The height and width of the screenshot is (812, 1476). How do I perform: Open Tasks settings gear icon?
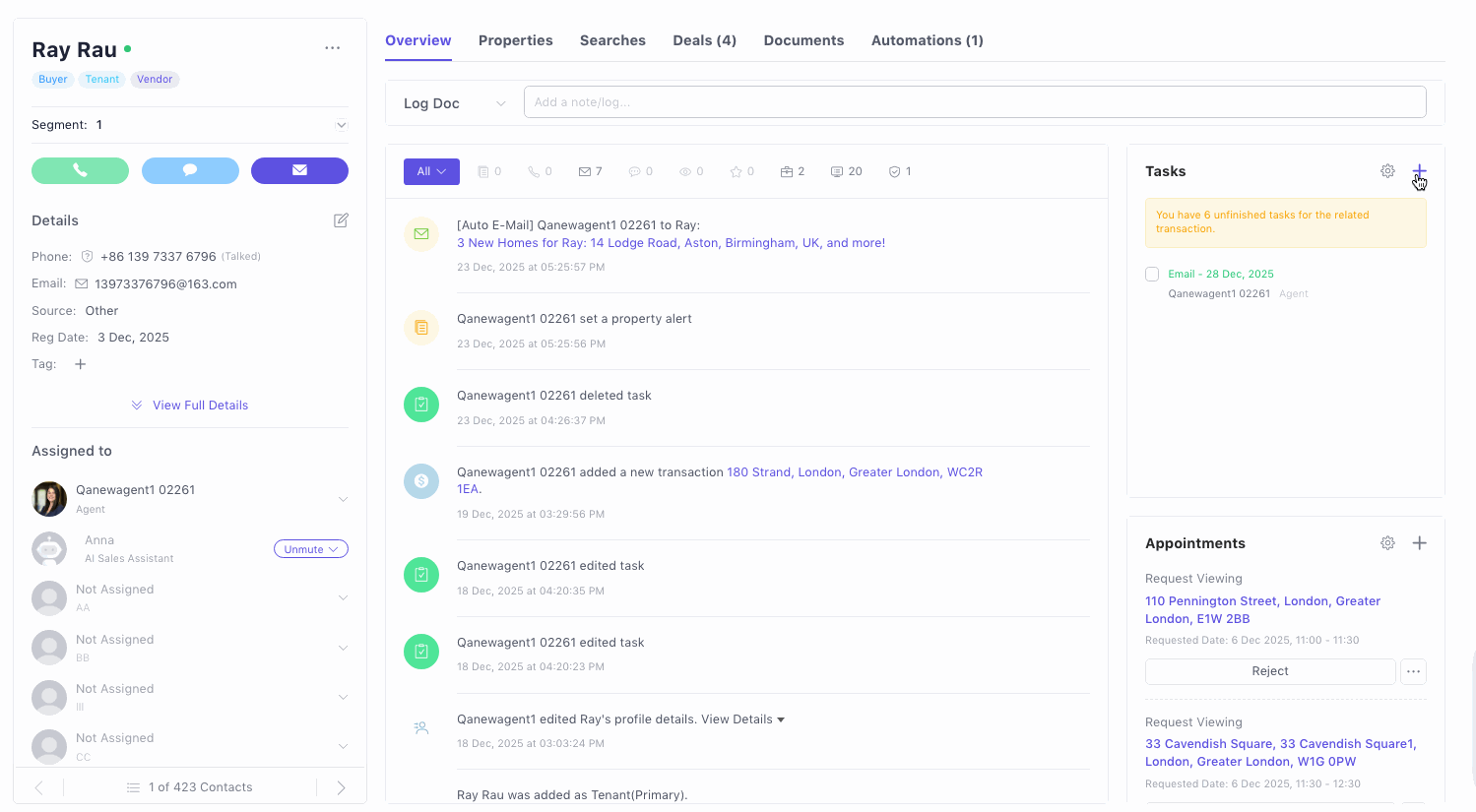(1387, 171)
